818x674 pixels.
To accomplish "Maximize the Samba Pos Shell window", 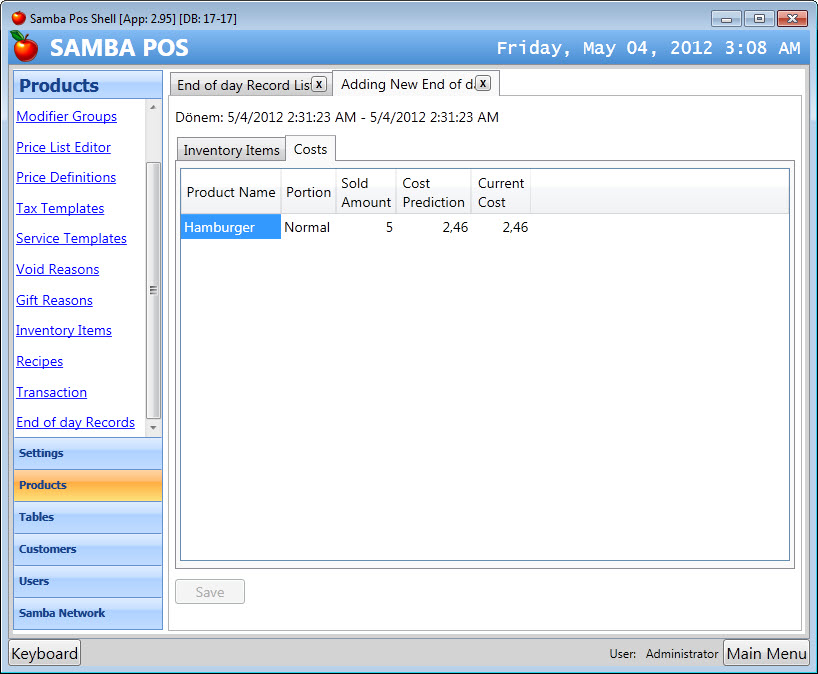I will coord(759,19).
